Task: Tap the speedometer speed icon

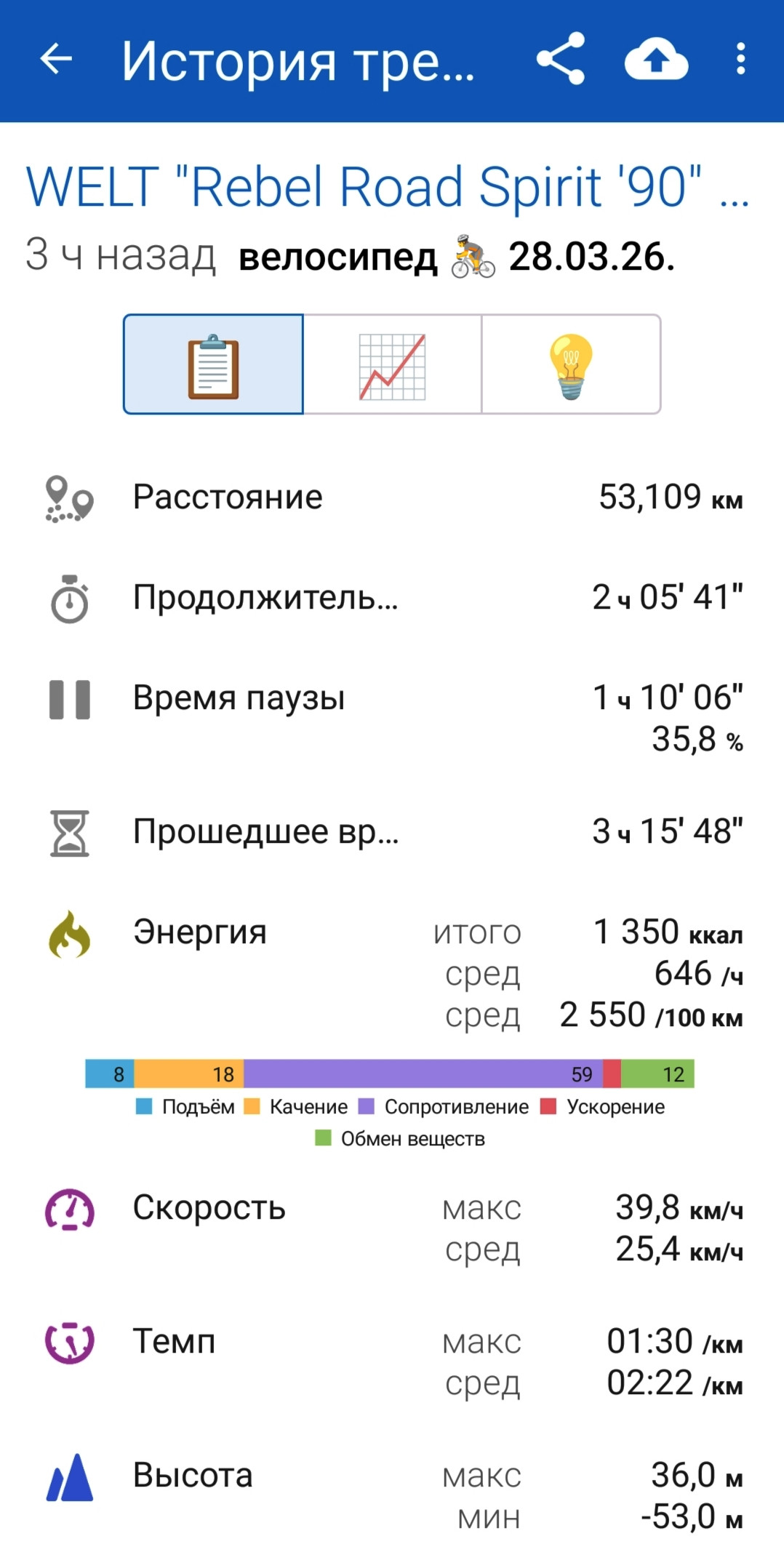Action: pos(70,1209)
